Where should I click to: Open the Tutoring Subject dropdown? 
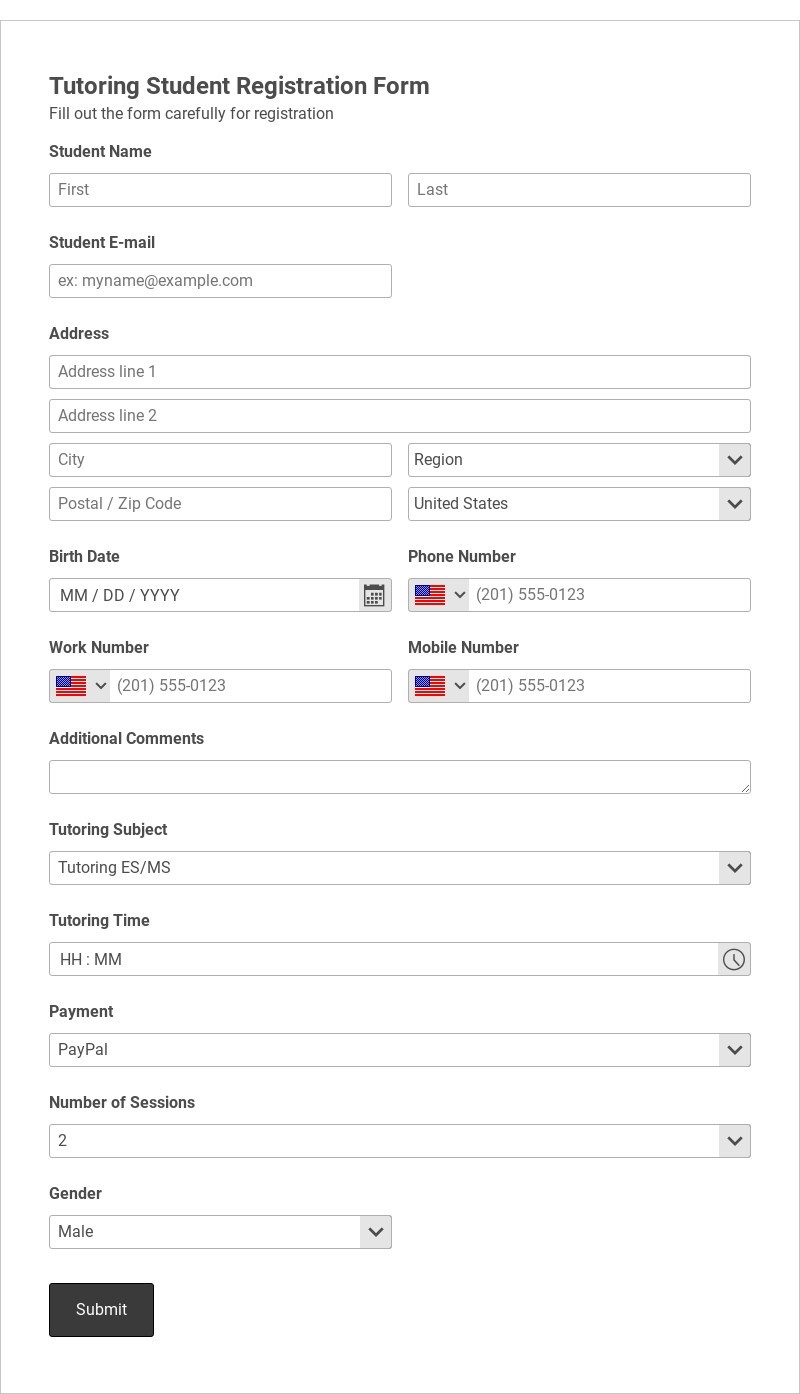[400, 868]
